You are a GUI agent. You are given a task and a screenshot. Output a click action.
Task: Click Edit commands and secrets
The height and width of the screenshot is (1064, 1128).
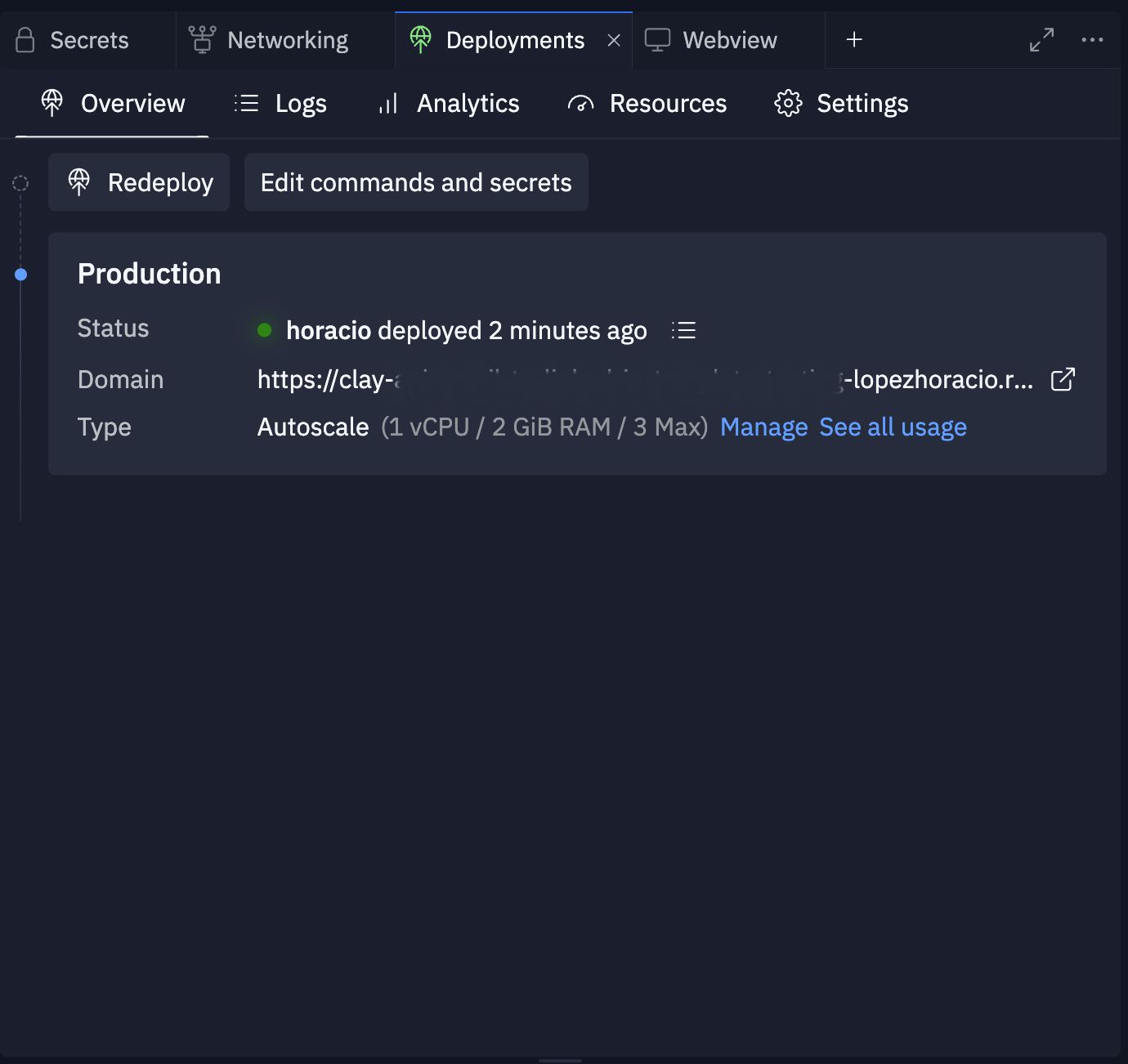(416, 182)
